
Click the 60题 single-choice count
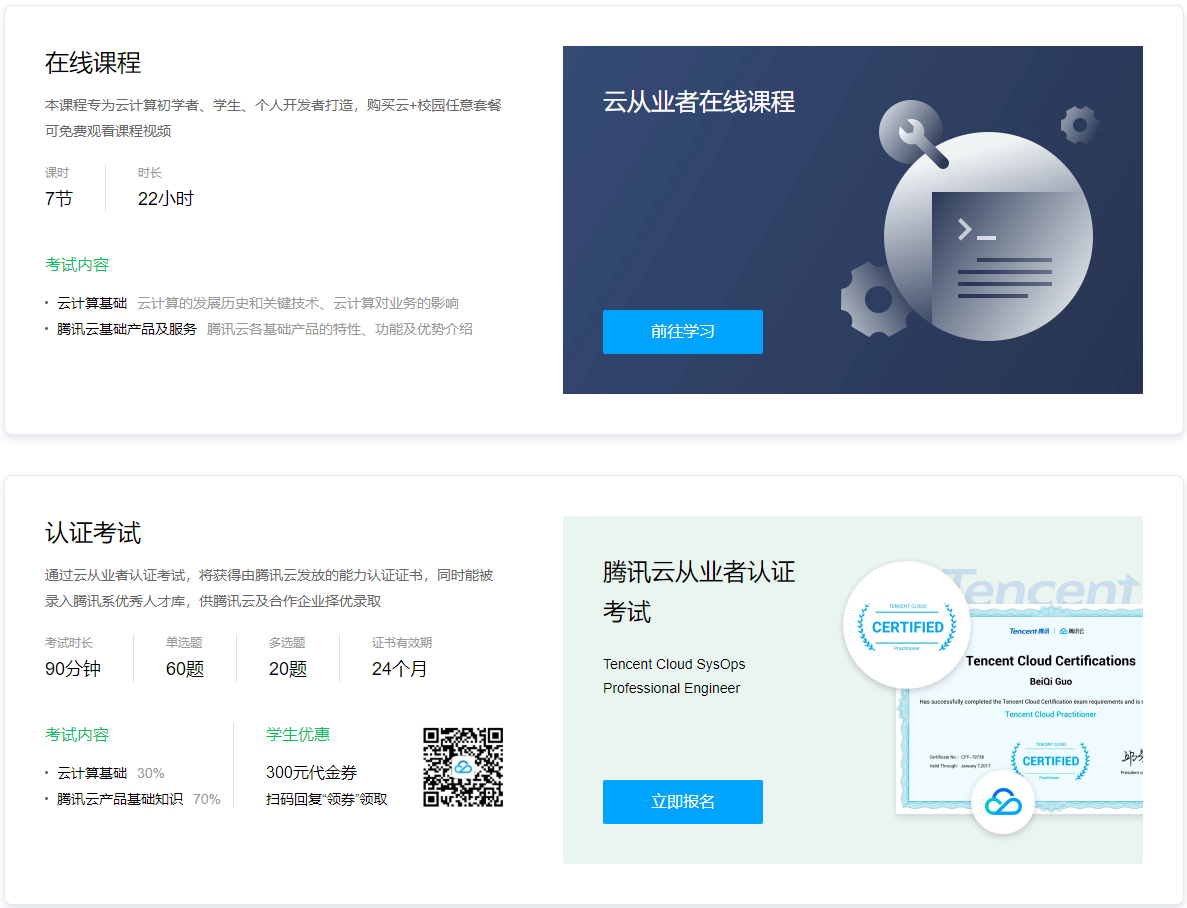pos(185,669)
